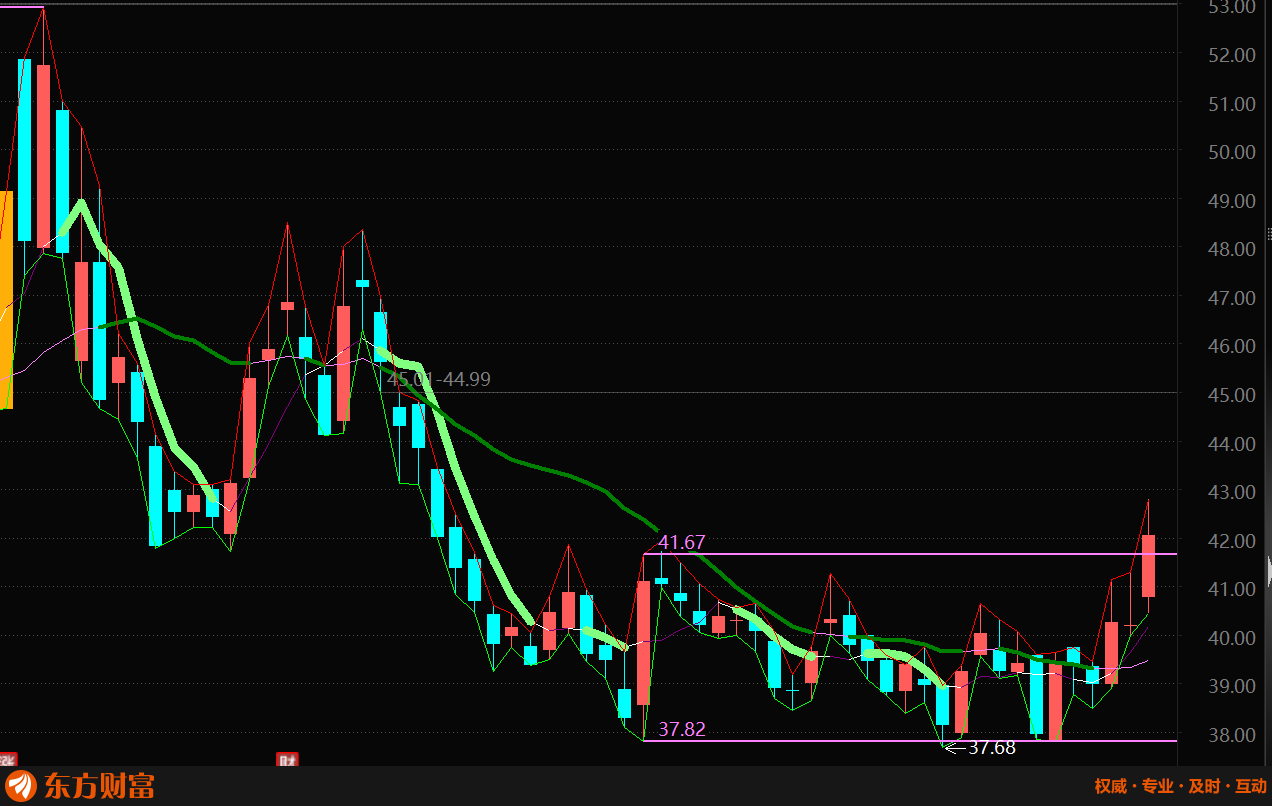Screen dimensions: 1272x806
Task: Click the latest red candlestick above 41.67 line
Action: [x=1148, y=566]
